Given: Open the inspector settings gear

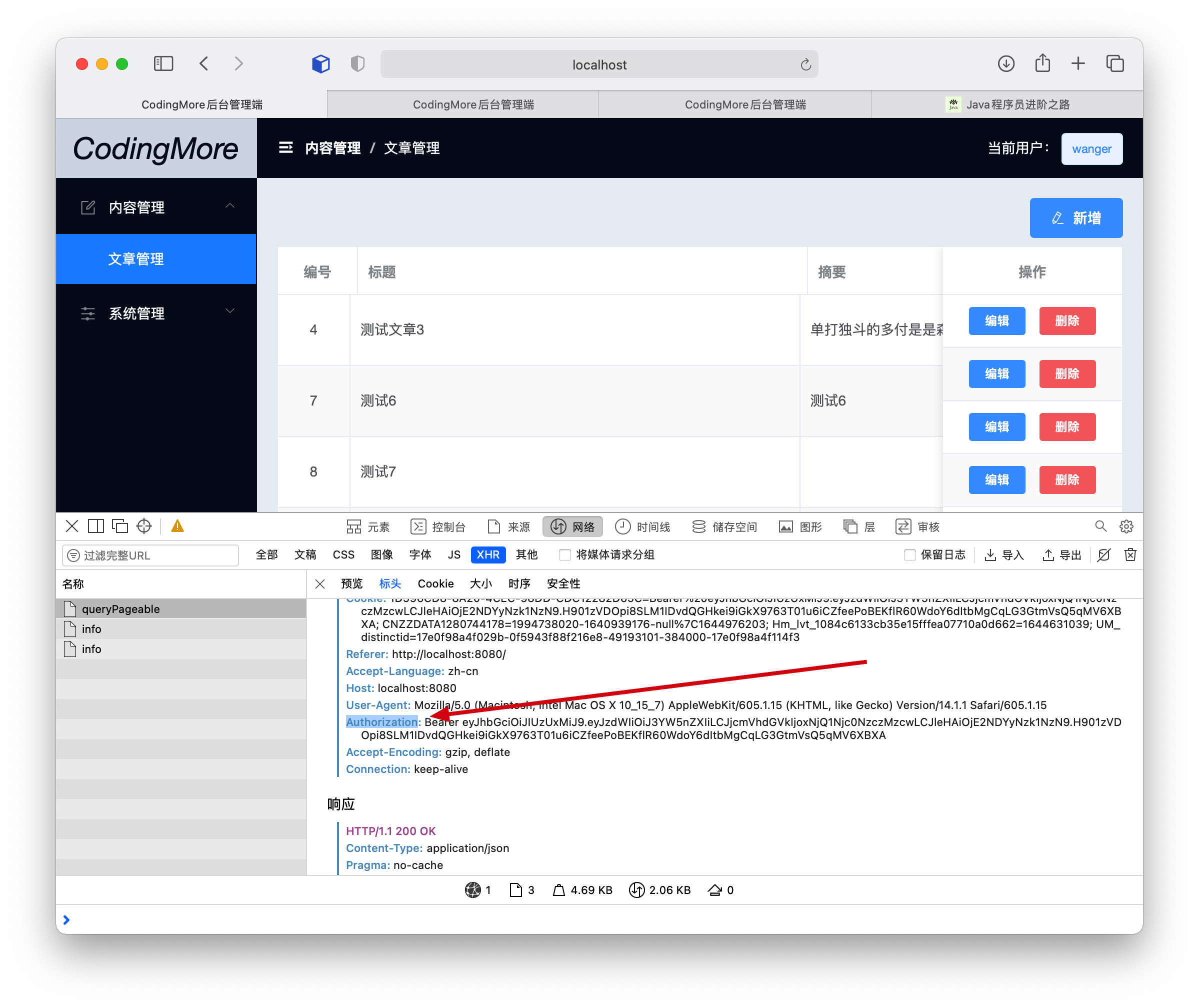Looking at the screenshot, I should (x=1126, y=526).
